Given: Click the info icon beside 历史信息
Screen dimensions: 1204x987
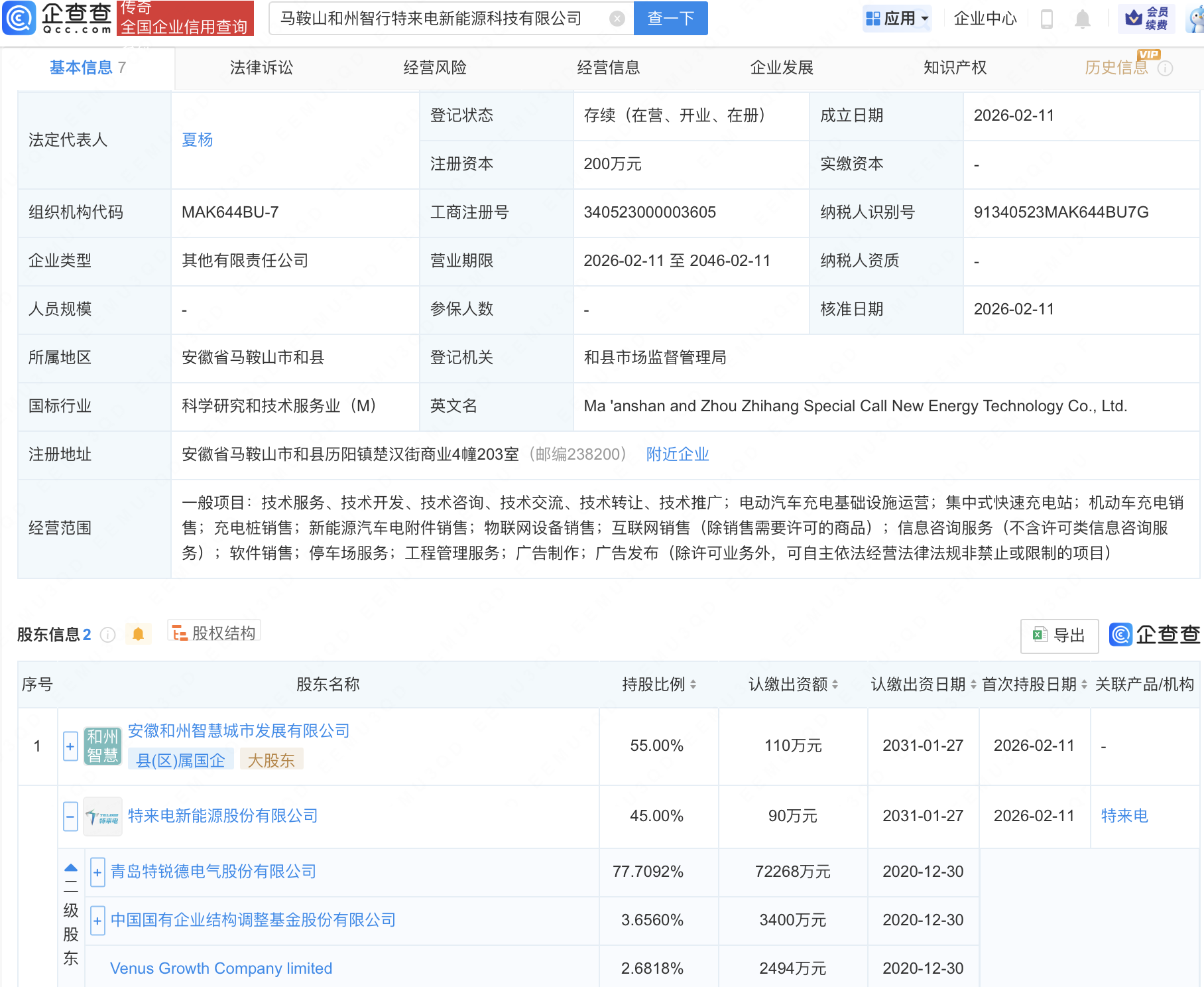Looking at the screenshot, I should (x=1165, y=68).
